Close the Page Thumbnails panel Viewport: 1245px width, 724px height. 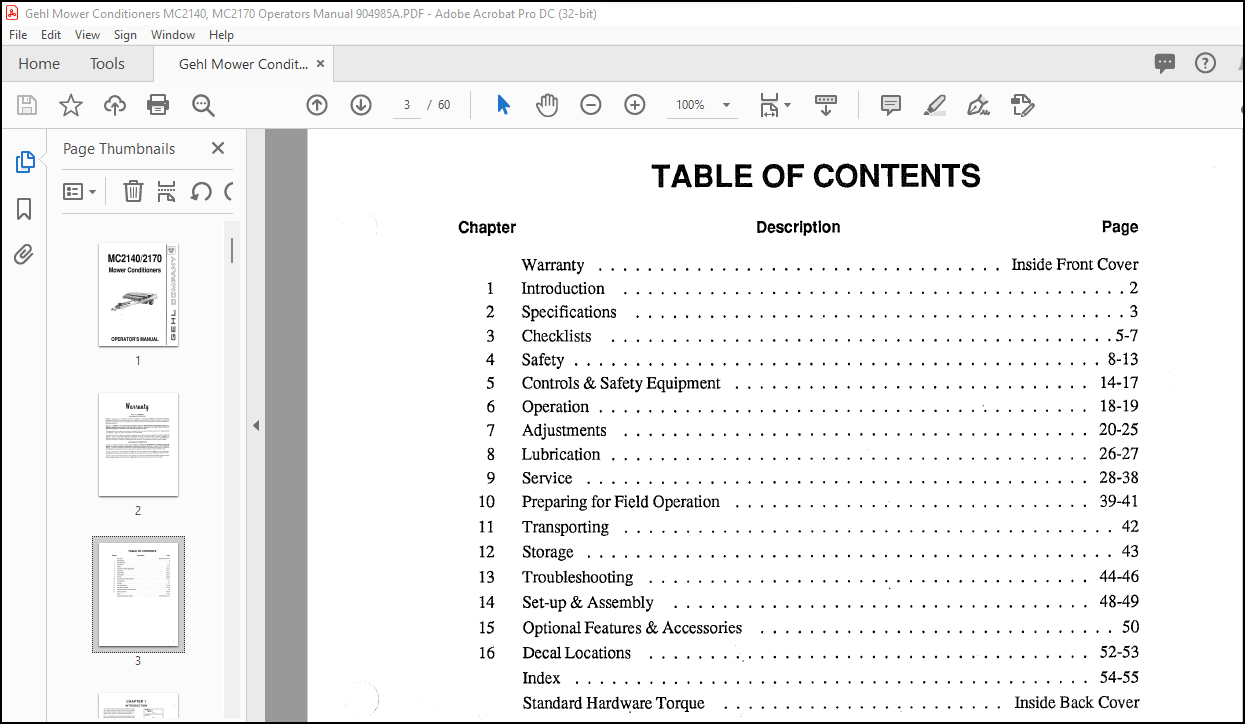[x=218, y=148]
